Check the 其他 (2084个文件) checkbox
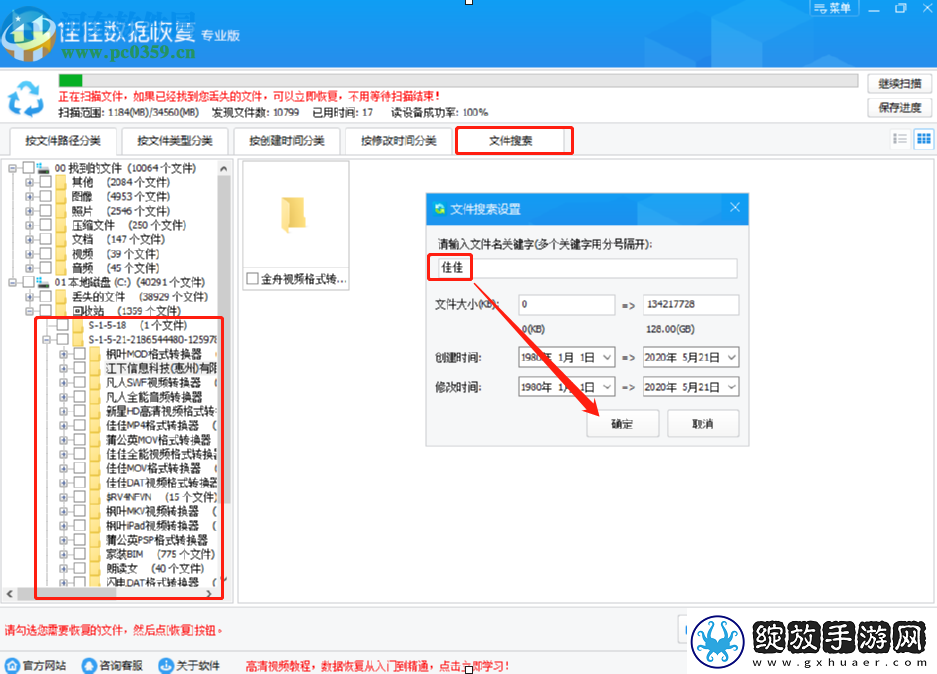937x674 pixels. pos(45,182)
